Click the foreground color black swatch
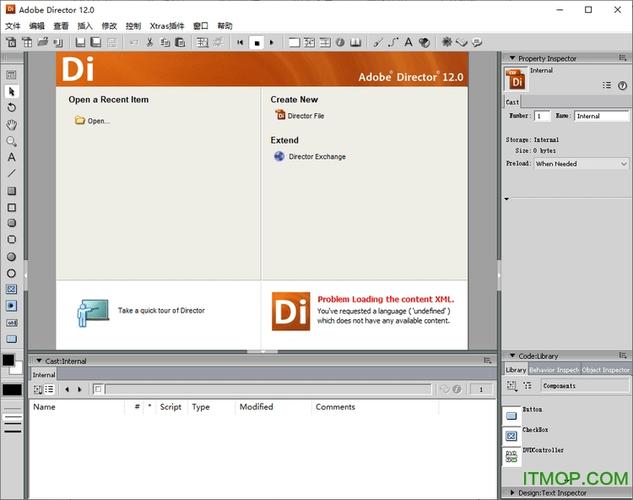 (8, 360)
